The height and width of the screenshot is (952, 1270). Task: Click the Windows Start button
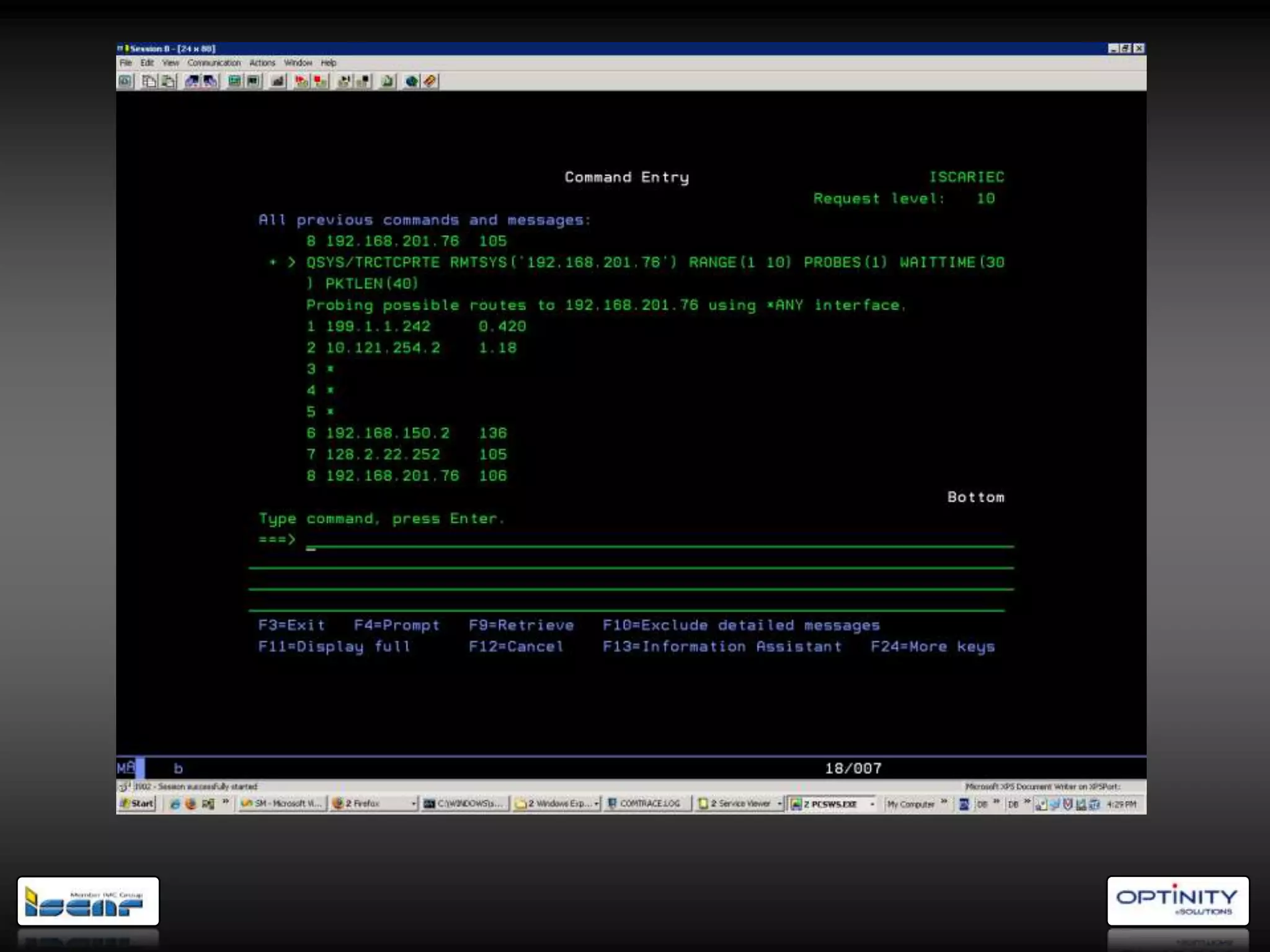[x=137, y=804]
